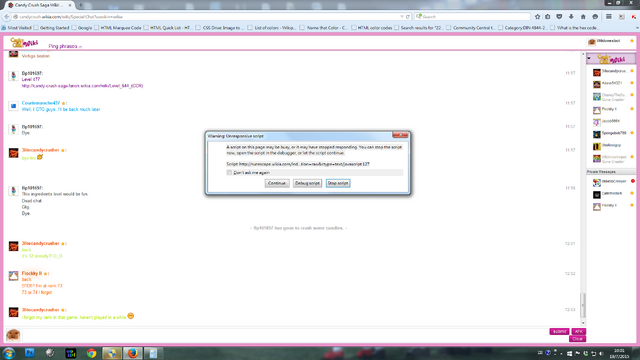The width and height of the screenshot is (640, 360).
Task: Open the Most Visited bookmark
Action: coord(16,28)
